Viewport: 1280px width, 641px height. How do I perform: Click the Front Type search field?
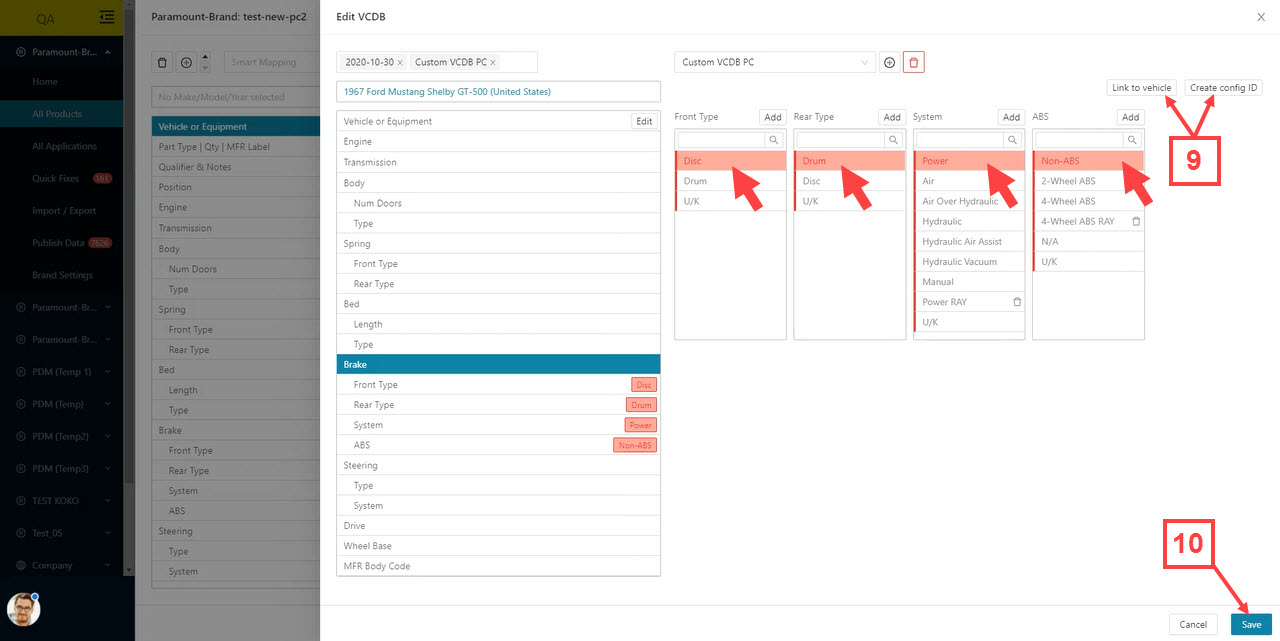[x=722, y=141]
